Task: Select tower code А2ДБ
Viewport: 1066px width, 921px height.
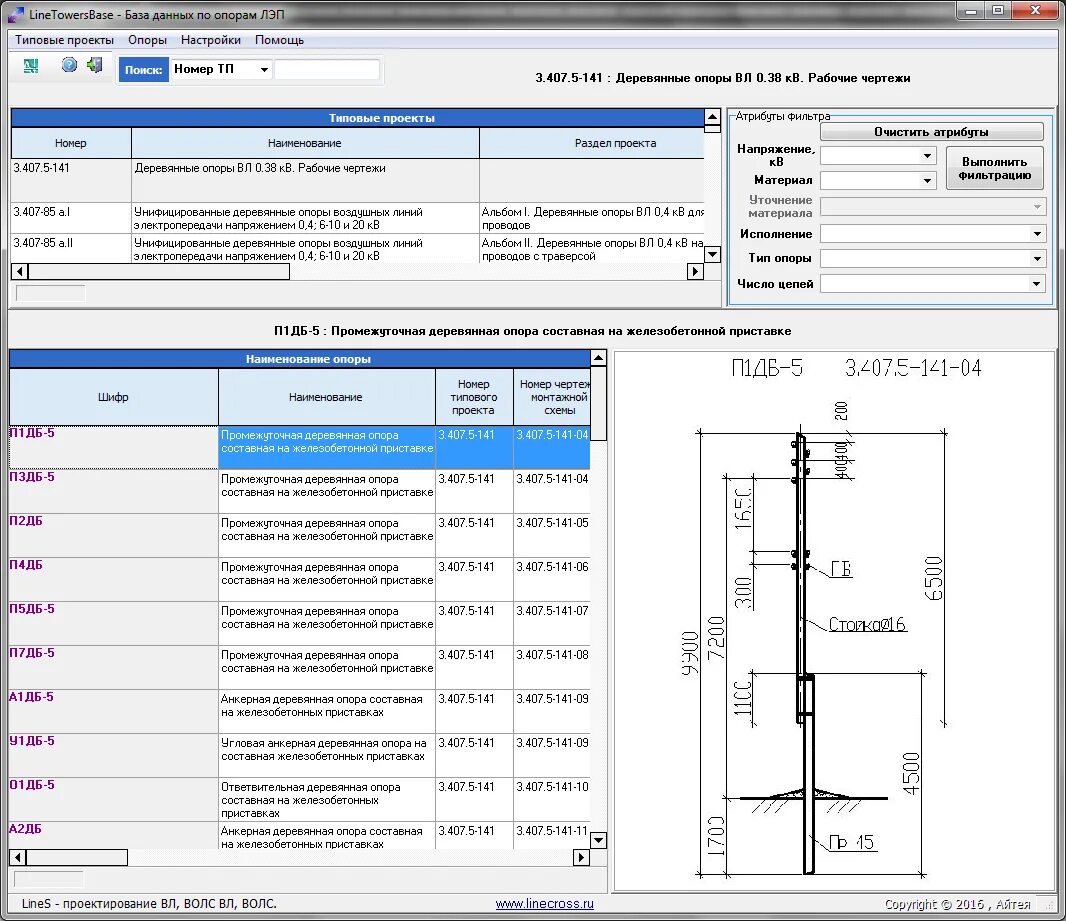Action: point(113,835)
